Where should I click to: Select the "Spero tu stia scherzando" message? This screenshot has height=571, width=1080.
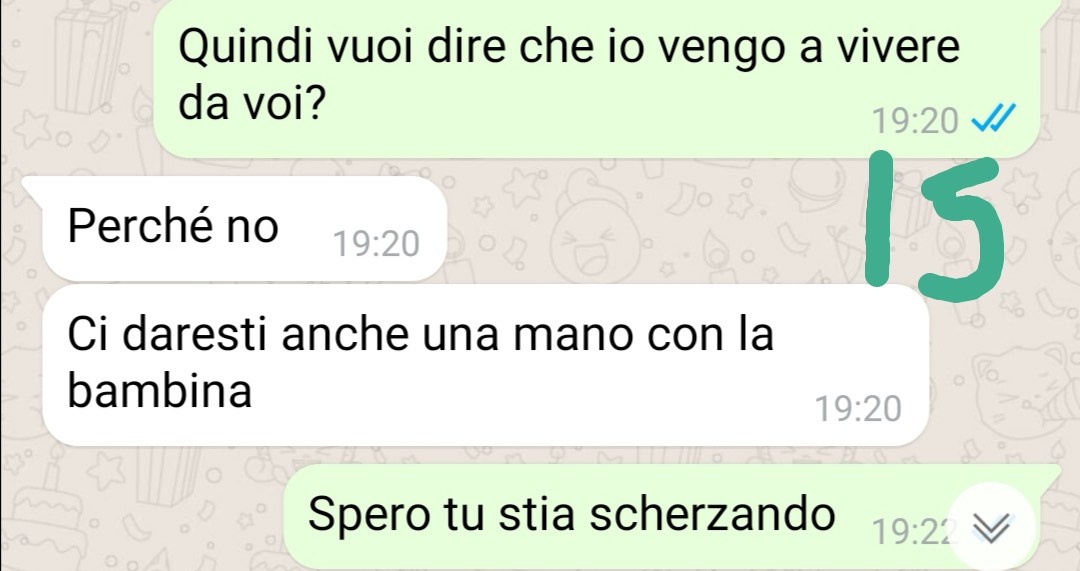coord(672,518)
